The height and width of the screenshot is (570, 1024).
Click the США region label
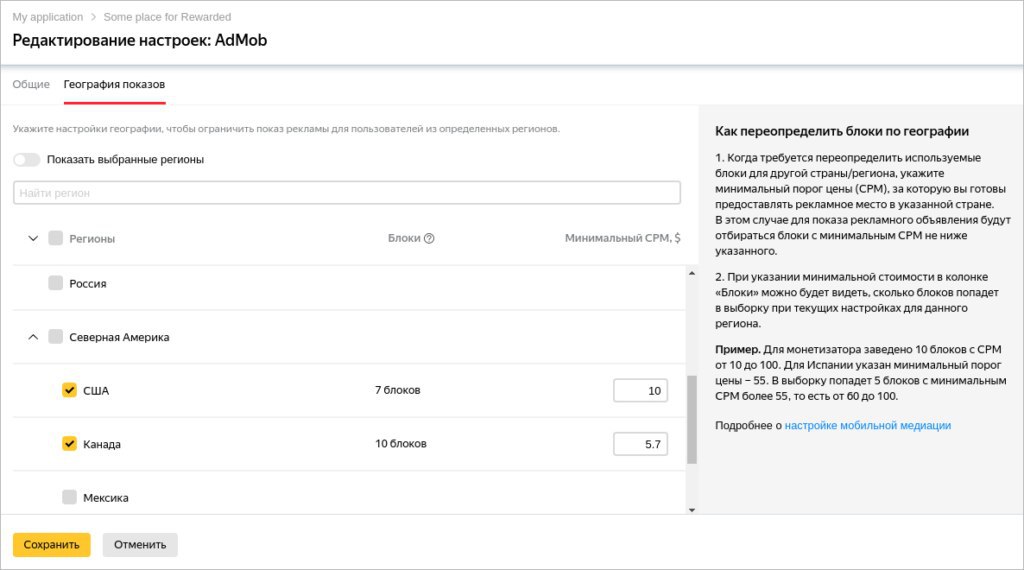click(96, 390)
